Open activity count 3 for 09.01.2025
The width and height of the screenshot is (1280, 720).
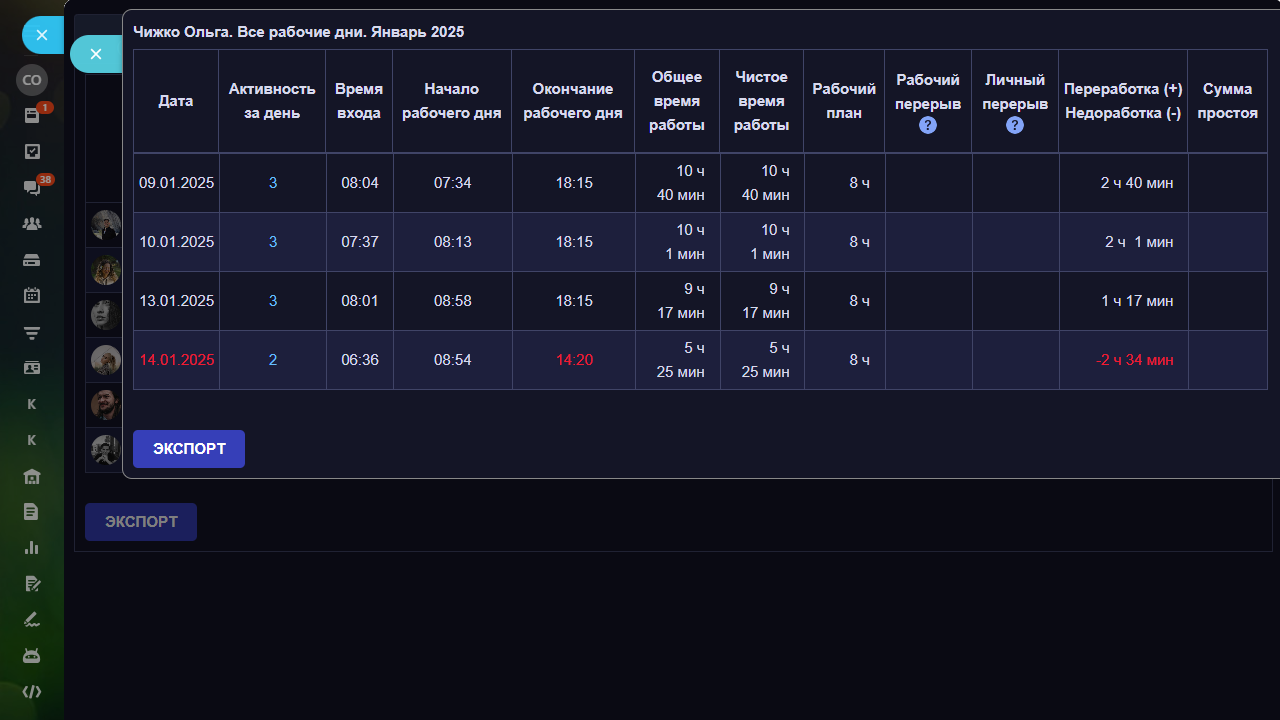273,183
